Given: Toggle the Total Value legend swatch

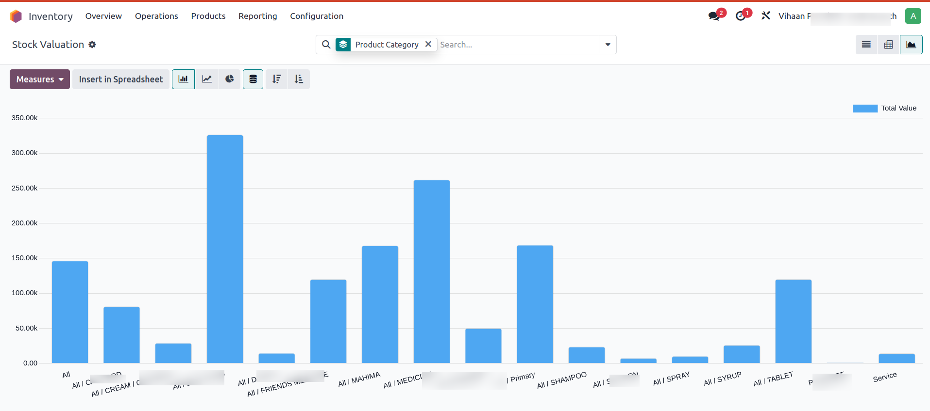Looking at the screenshot, I should tap(865, 109).
